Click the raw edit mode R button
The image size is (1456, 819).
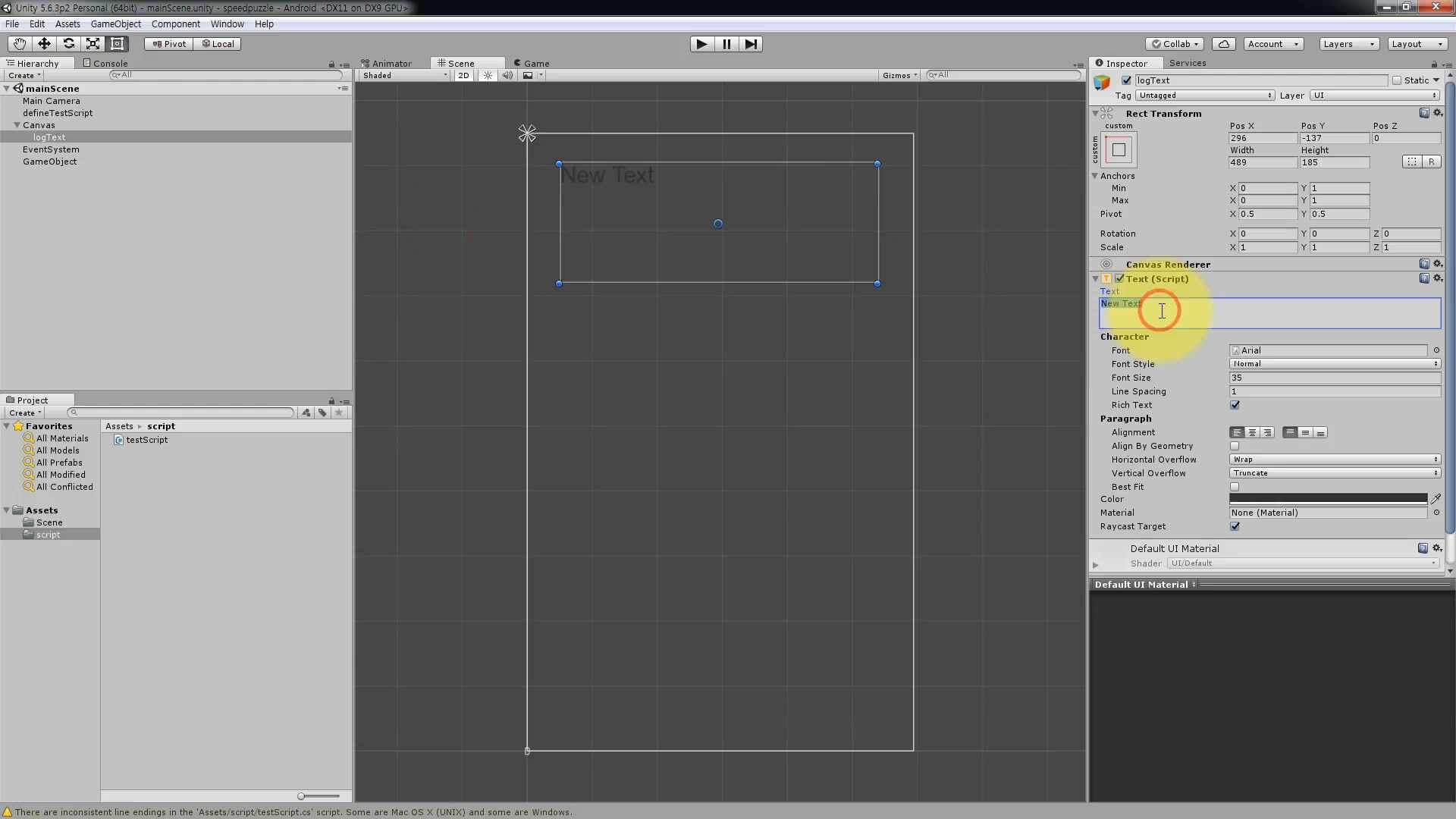[x=1431, y=162]
